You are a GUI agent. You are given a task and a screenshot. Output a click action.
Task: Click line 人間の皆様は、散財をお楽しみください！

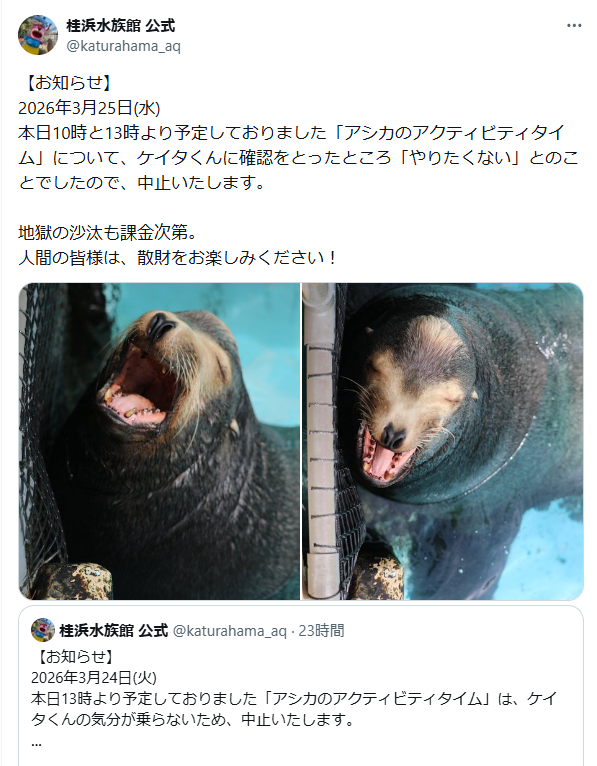(177, 257)
